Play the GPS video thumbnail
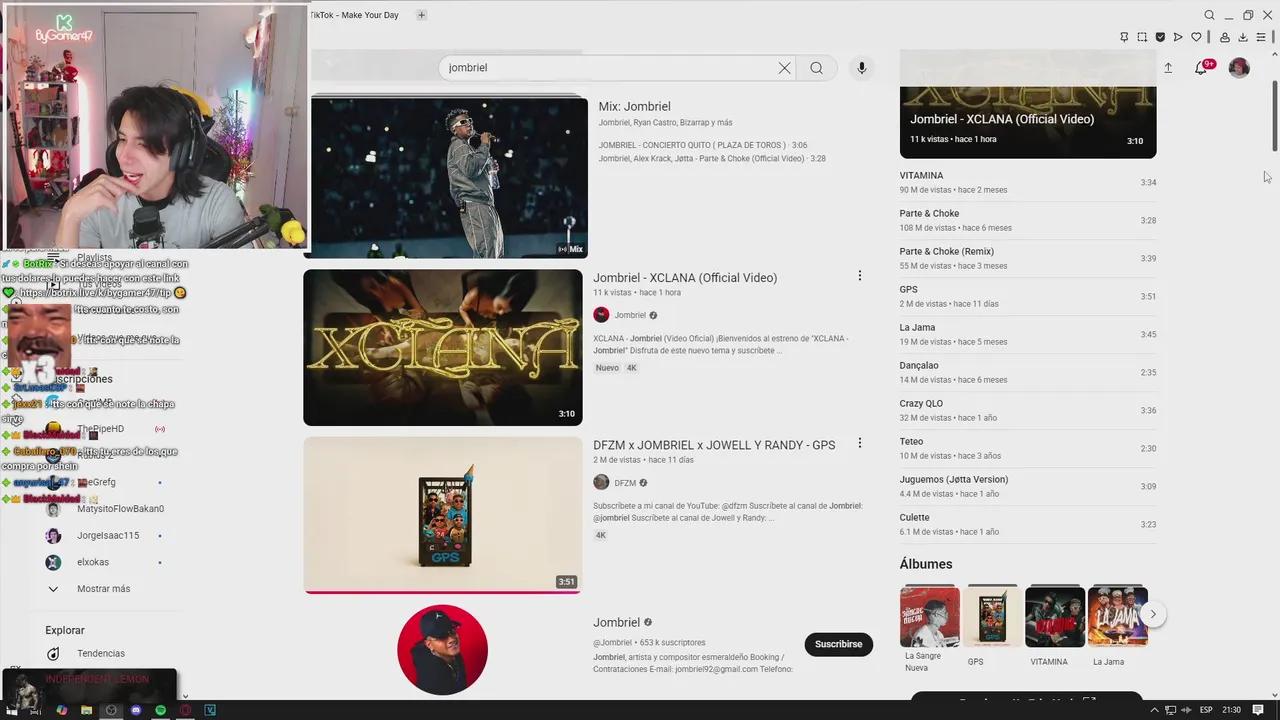The height and width of the screenshot is (720, 1280). 443,514
